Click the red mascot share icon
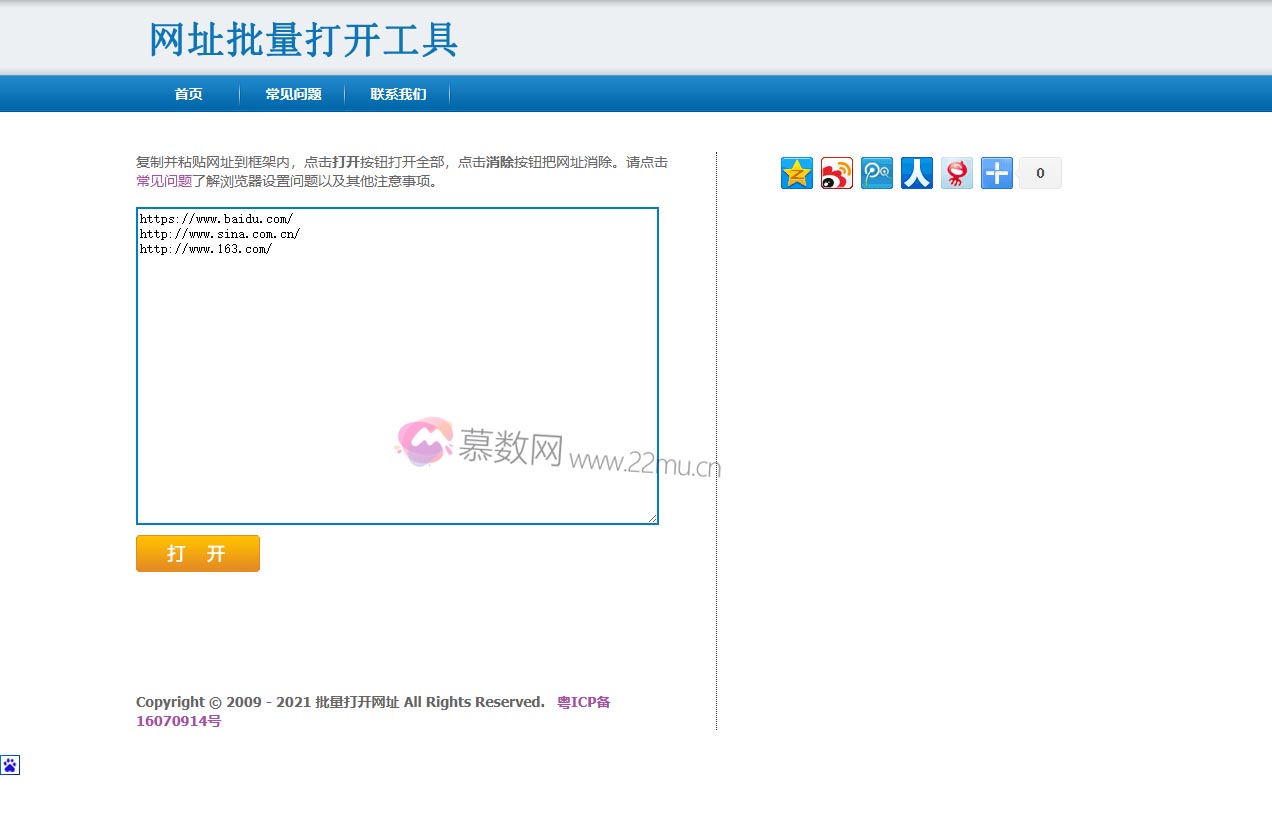 point(956,173)
